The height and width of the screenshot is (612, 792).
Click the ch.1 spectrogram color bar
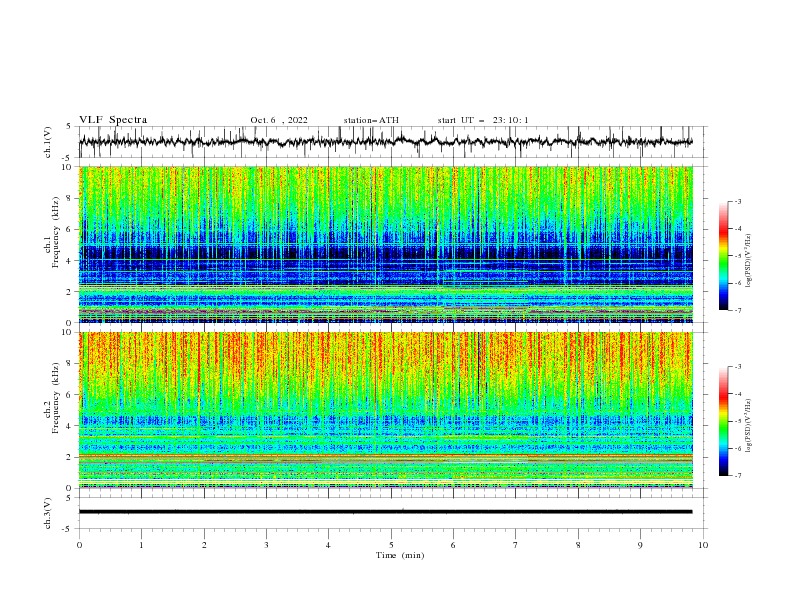[723, 256]
